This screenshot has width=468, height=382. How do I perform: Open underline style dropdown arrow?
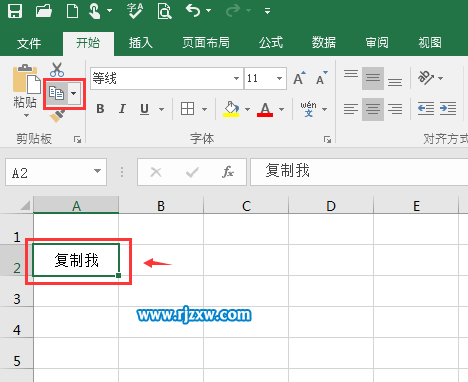coord(161,109)
